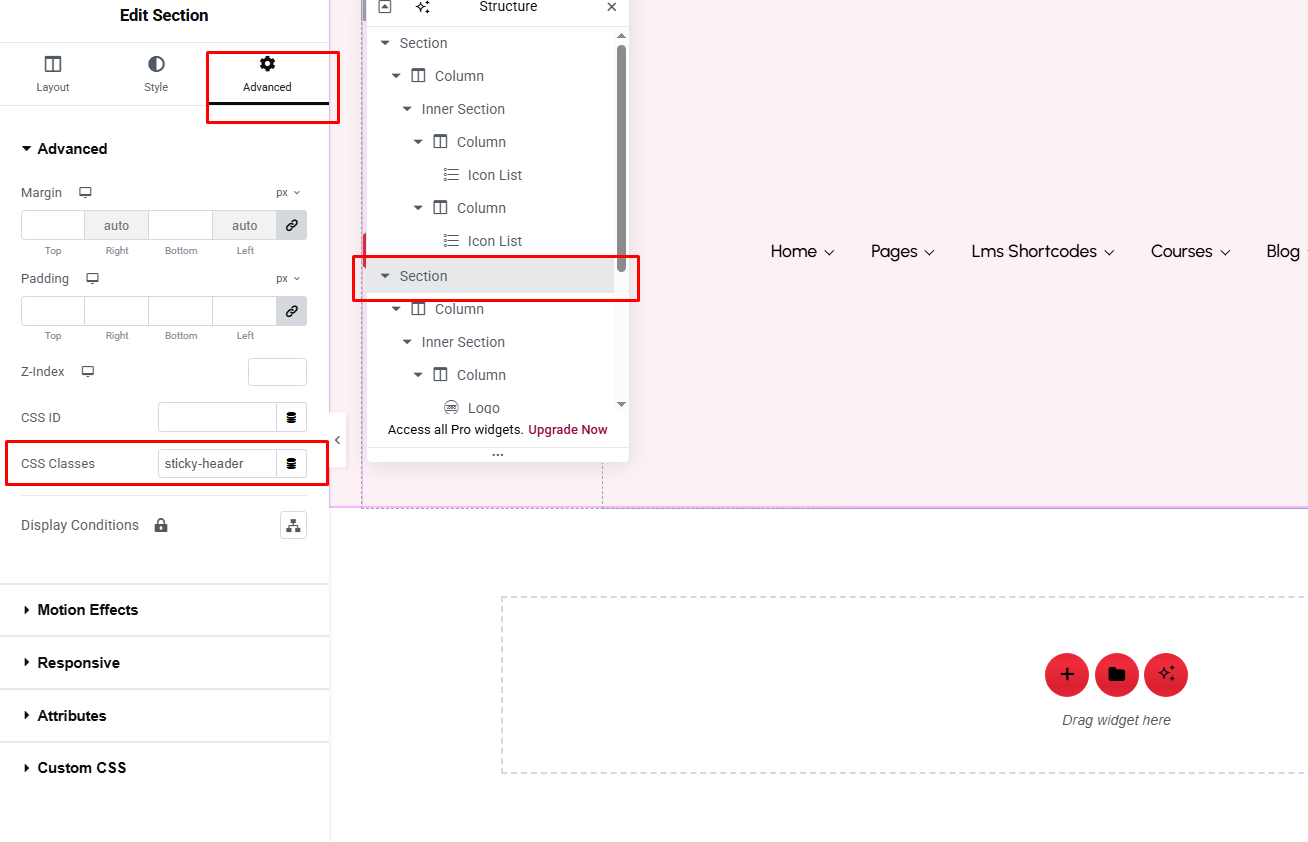This screenshot has height=842, width=1308.
Task: Click the chevron next to Pages
Action: click(x=929, y=253)
